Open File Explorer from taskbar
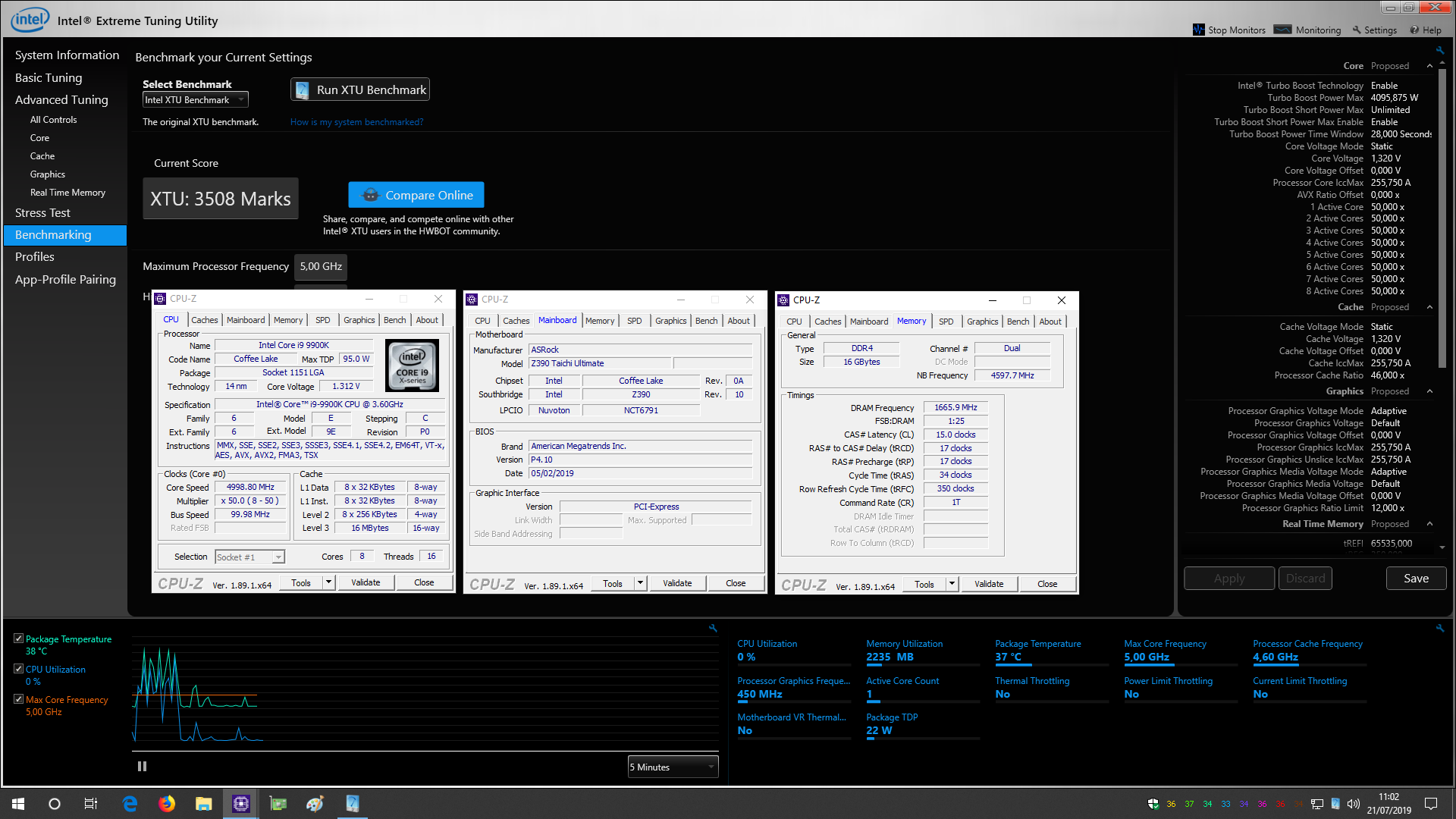The width and height of the screenshot is (1456, 819). coord(203,804)
